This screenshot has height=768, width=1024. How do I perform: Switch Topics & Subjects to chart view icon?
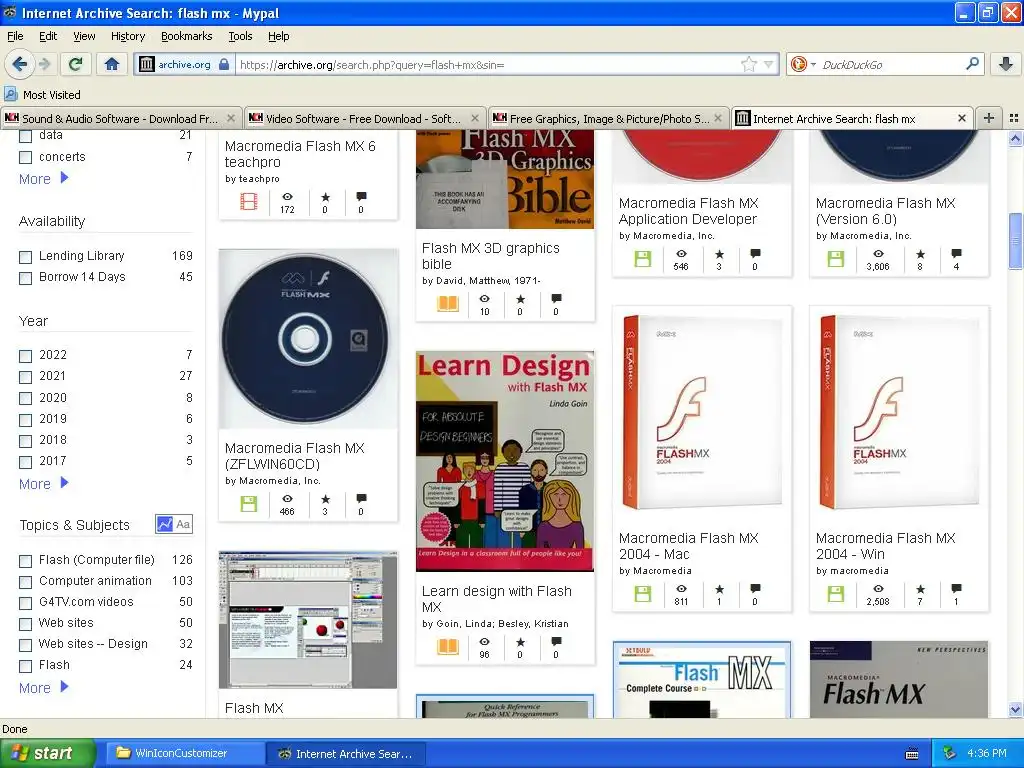(165, 524)
